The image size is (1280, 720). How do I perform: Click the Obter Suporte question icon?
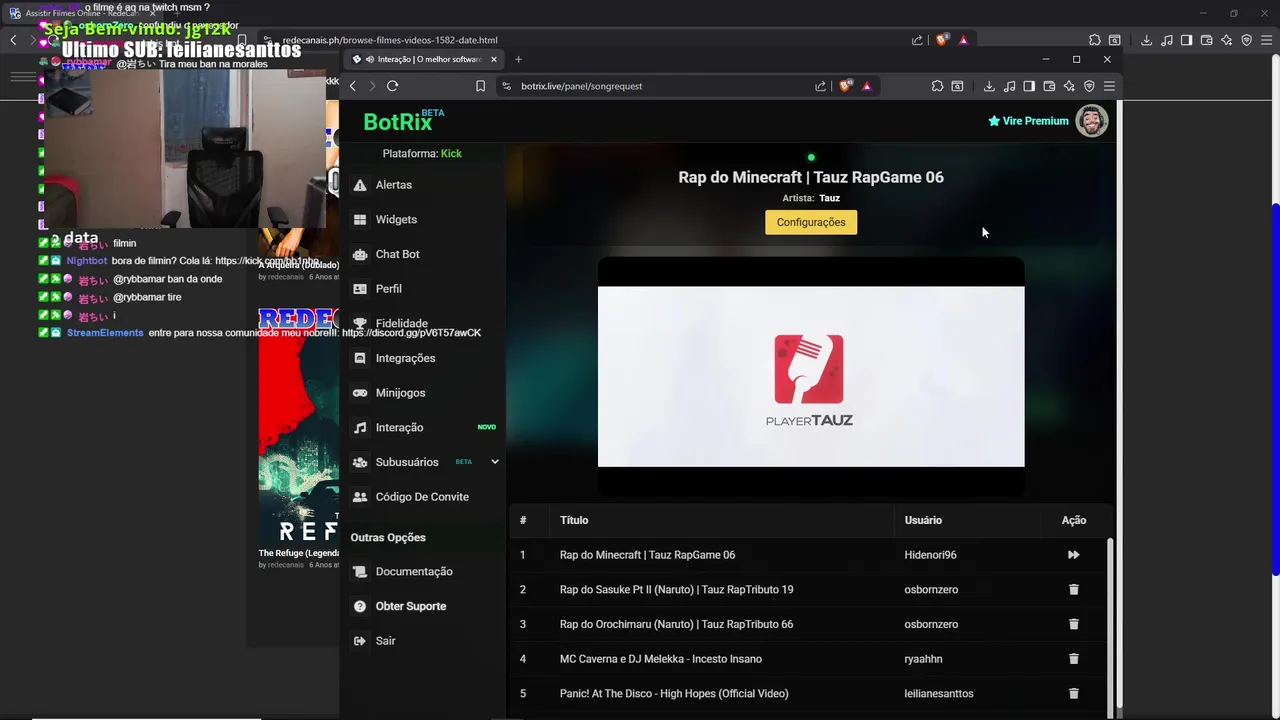pyautogui.click(x=360, y=606)
